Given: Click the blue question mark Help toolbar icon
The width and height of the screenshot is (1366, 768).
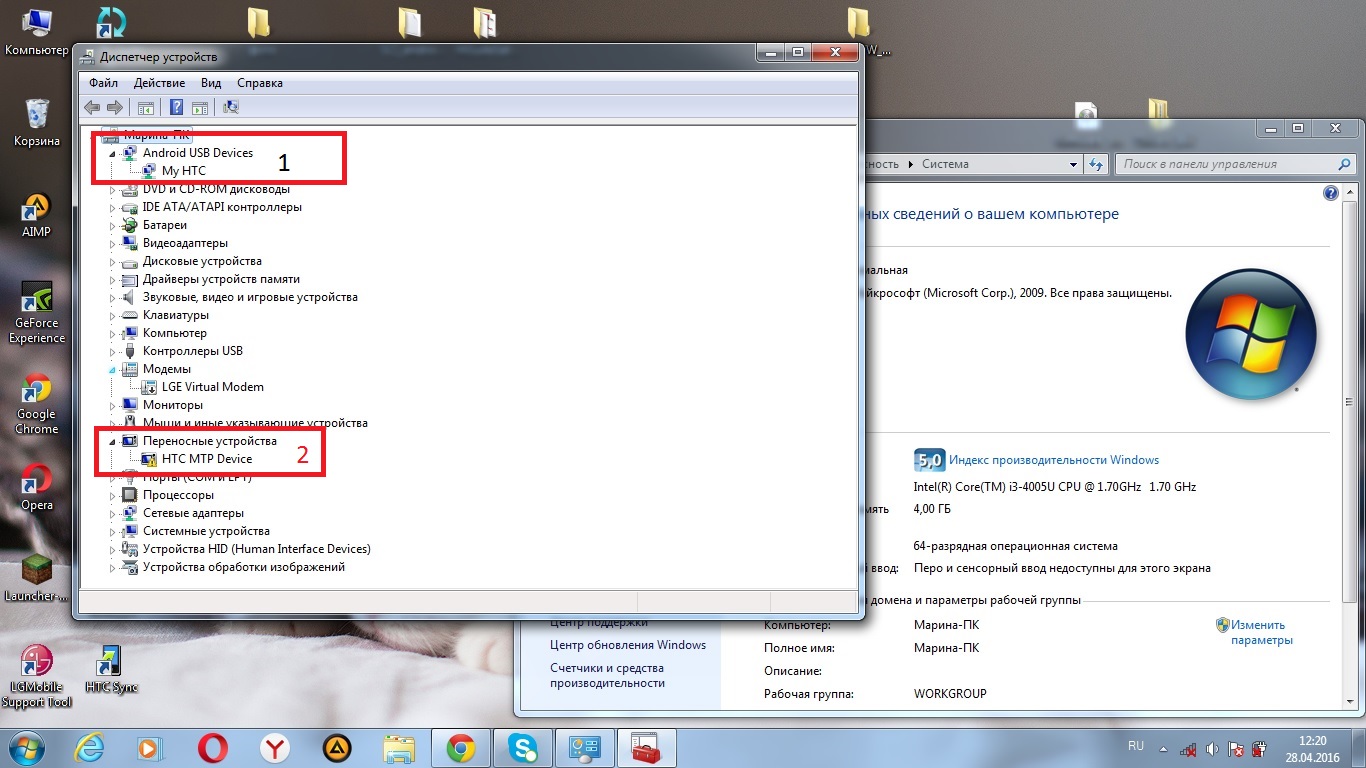Looking at the screenshot, I should pos(176,108).
